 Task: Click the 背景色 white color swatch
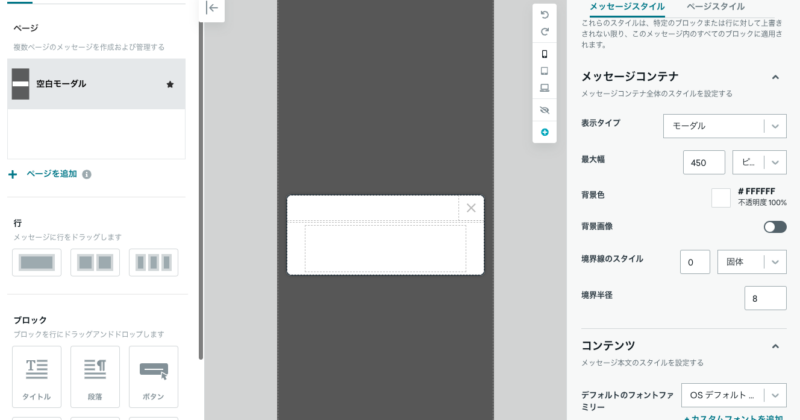[x=720, y=197]
